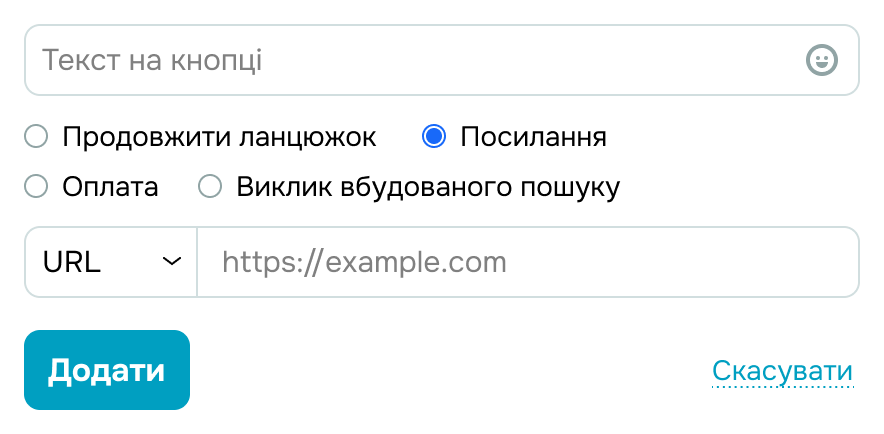
Task: Expand the link type combo box
Action: pyautogui.click(x=111, y=262)
